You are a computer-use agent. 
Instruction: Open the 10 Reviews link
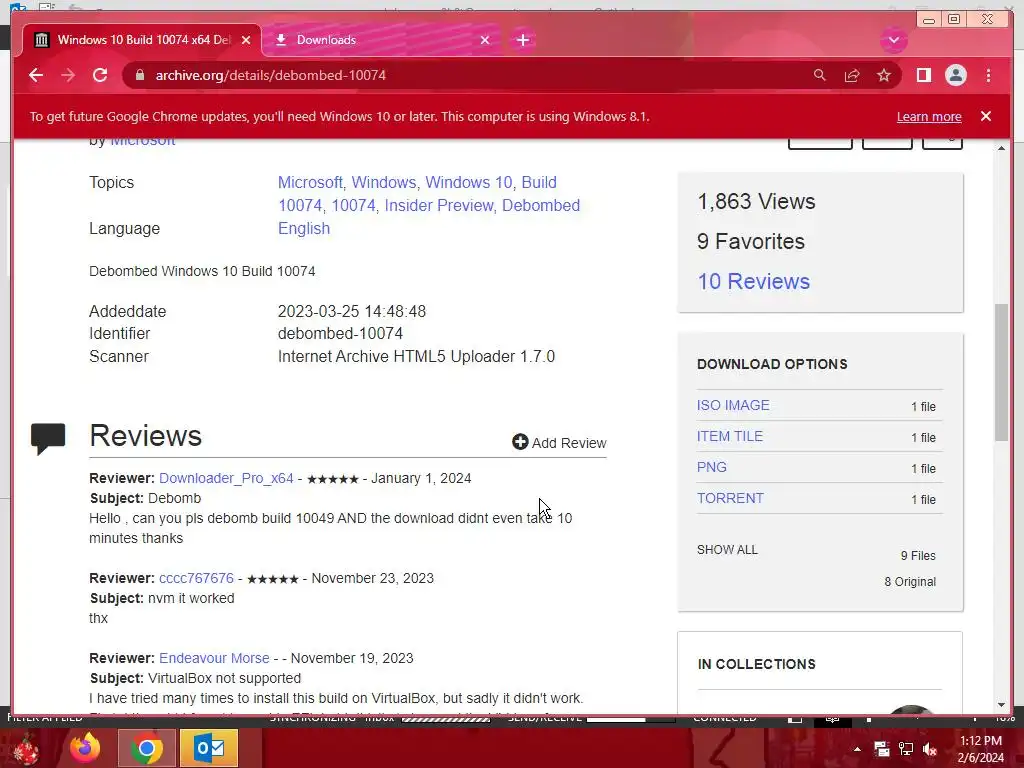tap(754, 281)
